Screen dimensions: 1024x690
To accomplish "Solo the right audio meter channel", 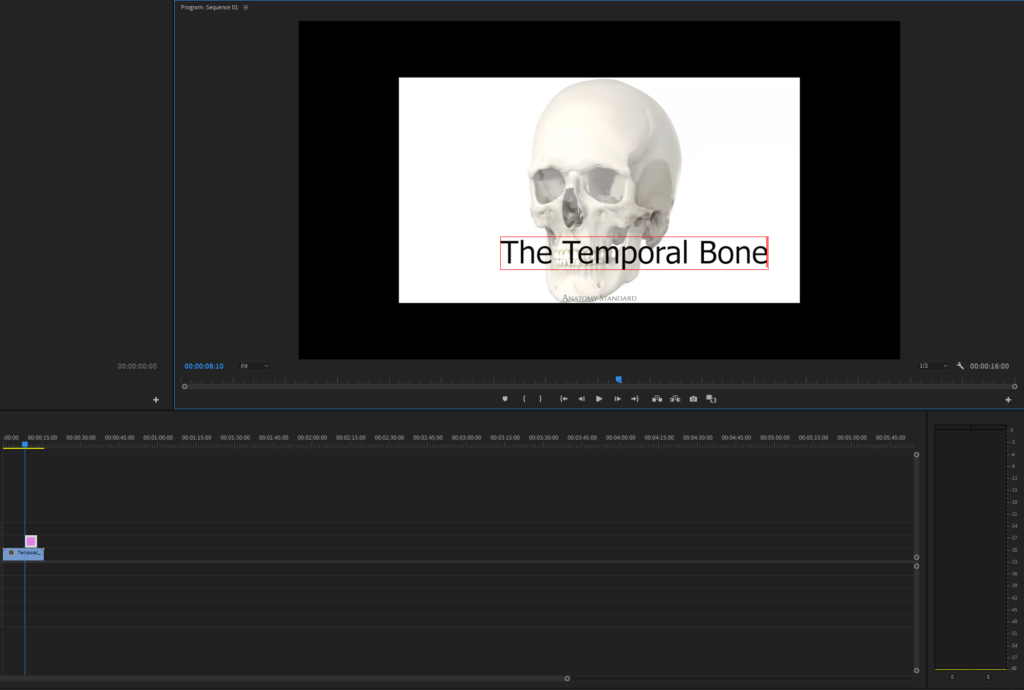I will [x=988, y=677].
